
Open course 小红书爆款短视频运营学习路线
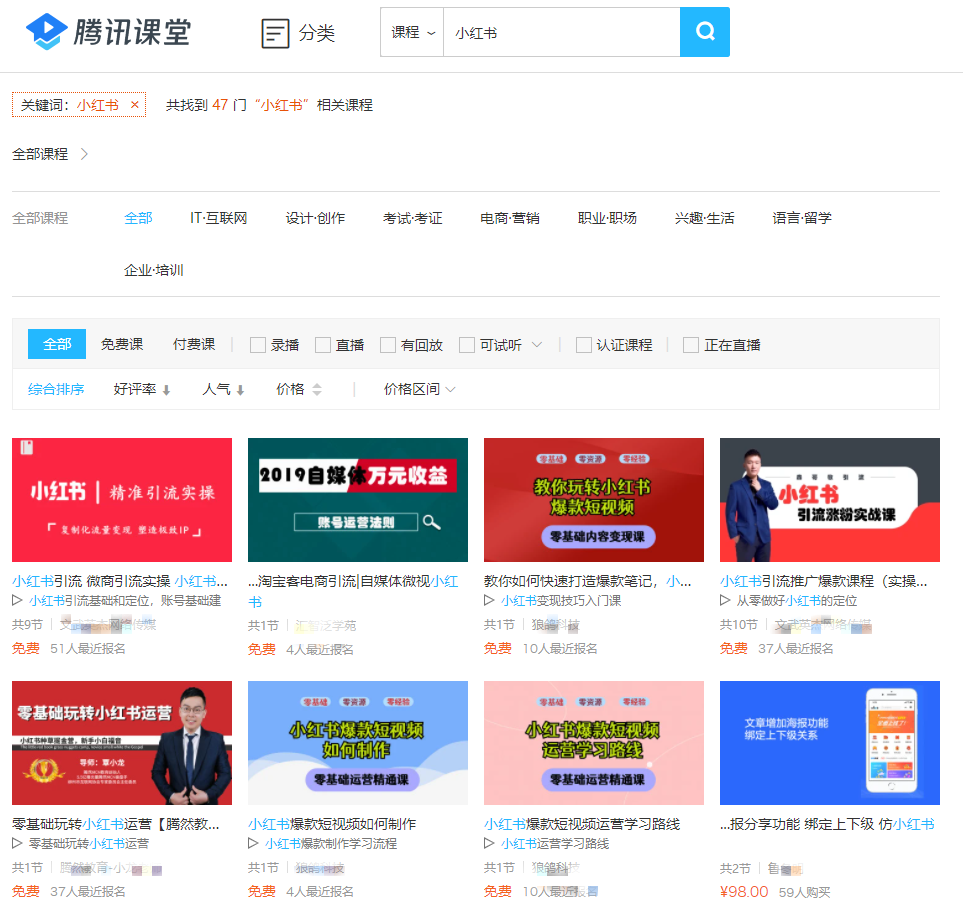point(582,824)
